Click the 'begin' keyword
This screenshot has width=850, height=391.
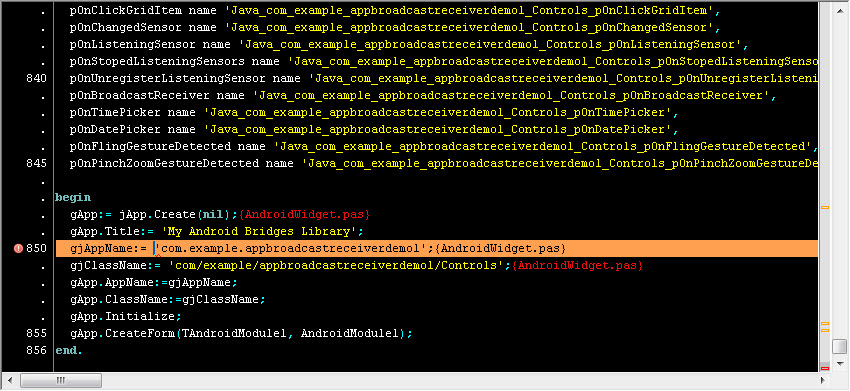[73, 197]
